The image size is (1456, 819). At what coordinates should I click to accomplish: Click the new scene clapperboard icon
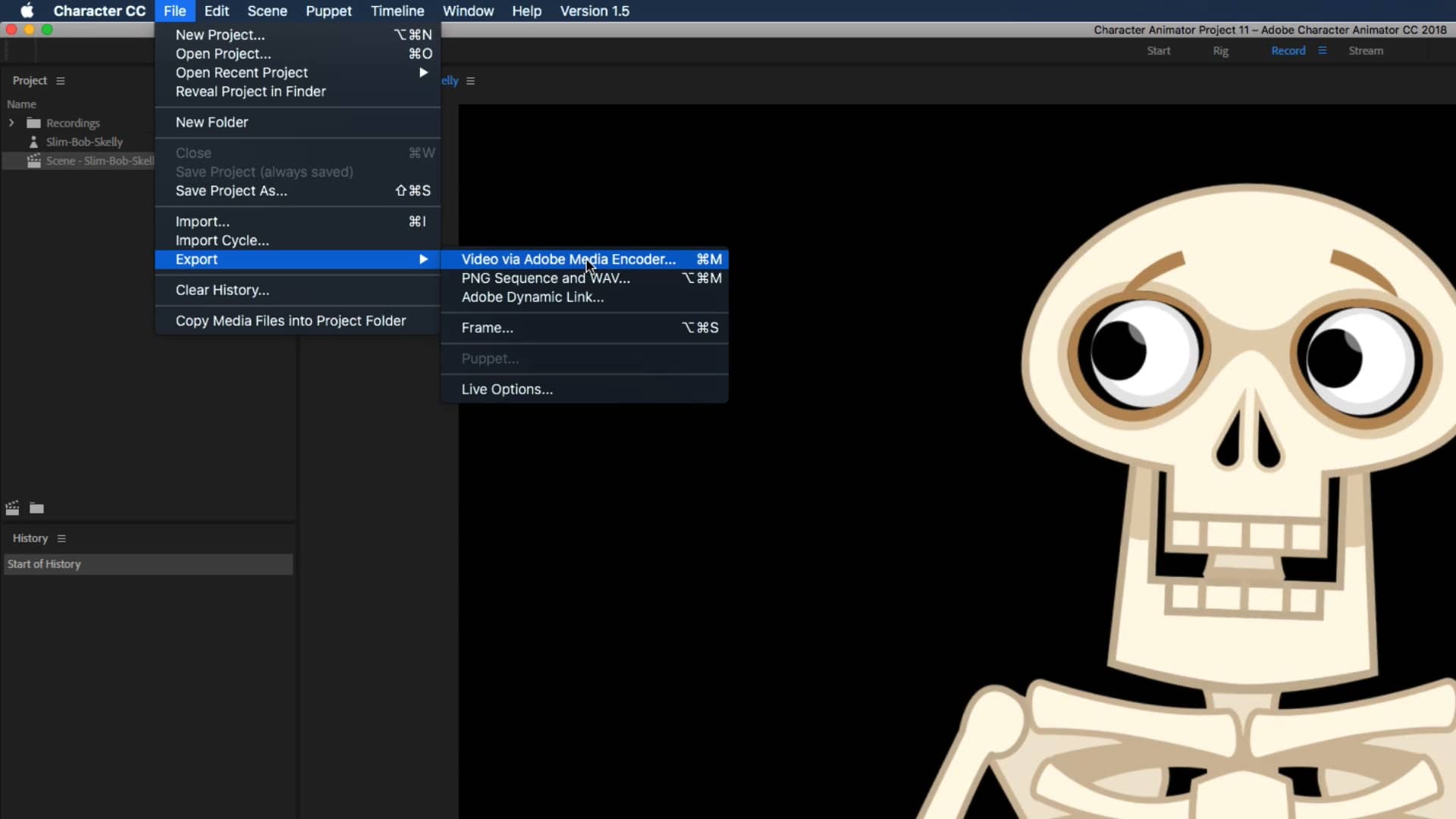tap(12, 508)
